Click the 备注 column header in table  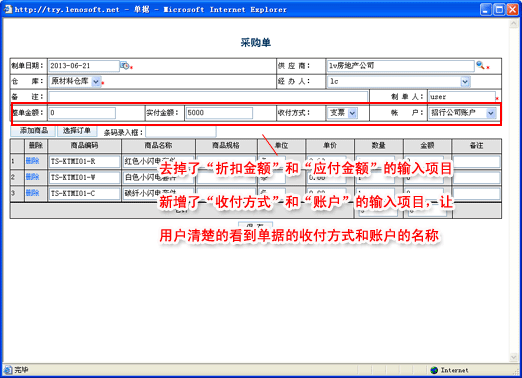click(x=476, y=146)
